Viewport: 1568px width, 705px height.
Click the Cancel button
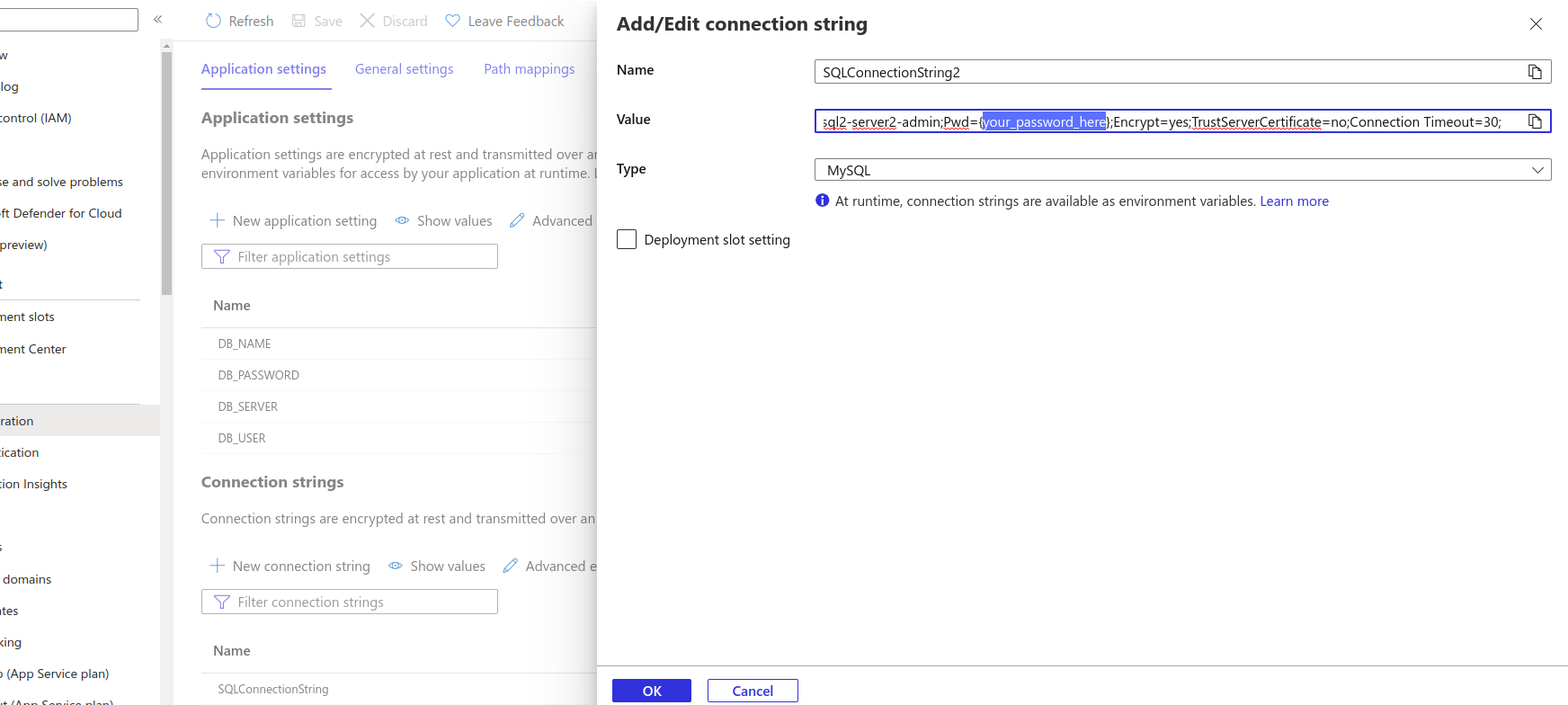[x=753, y=691]
